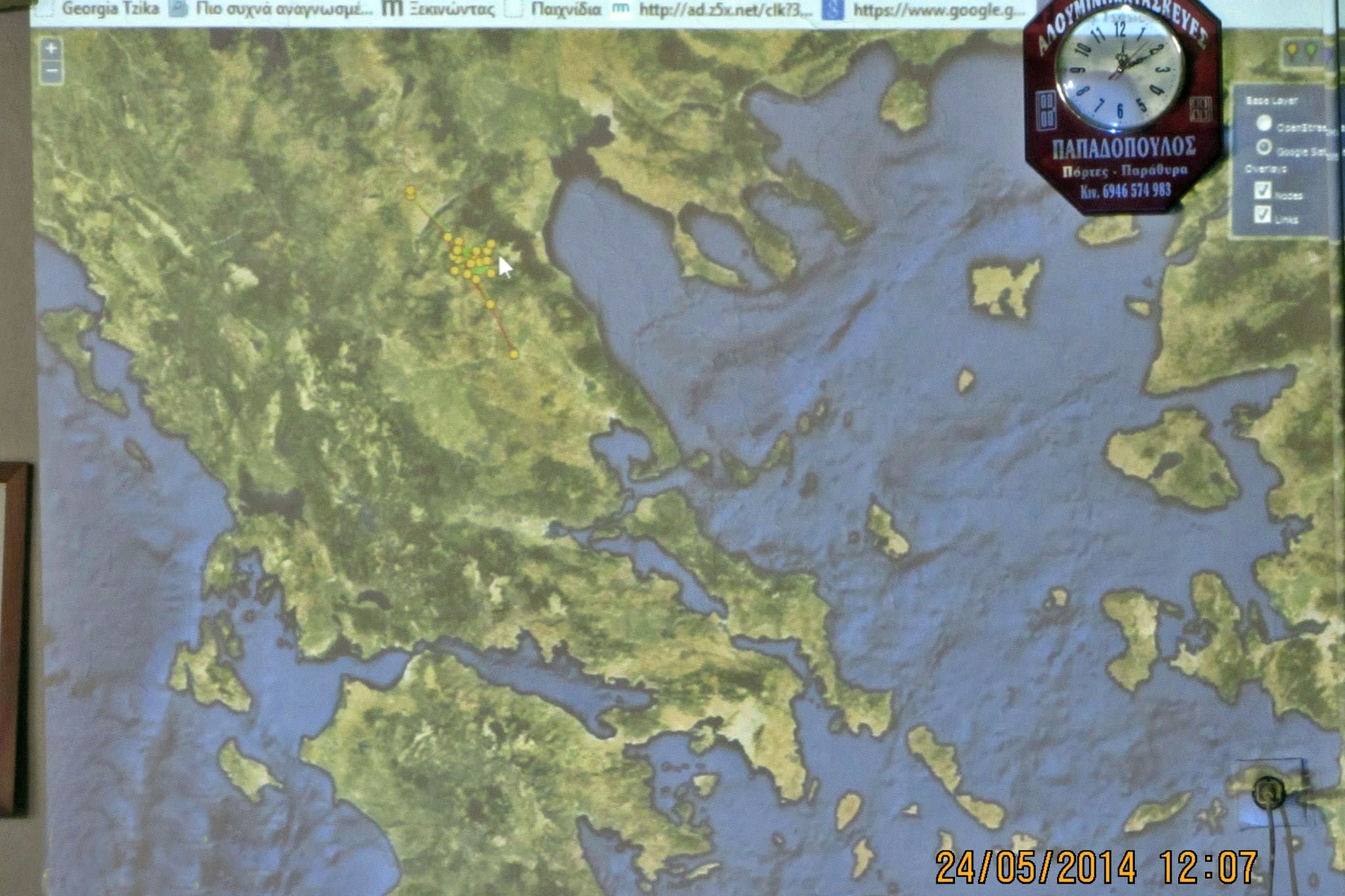Open the http://ad.z5x.net bookmark
The height and width of the screenshot is (896, 1345).
coord(725,9)
